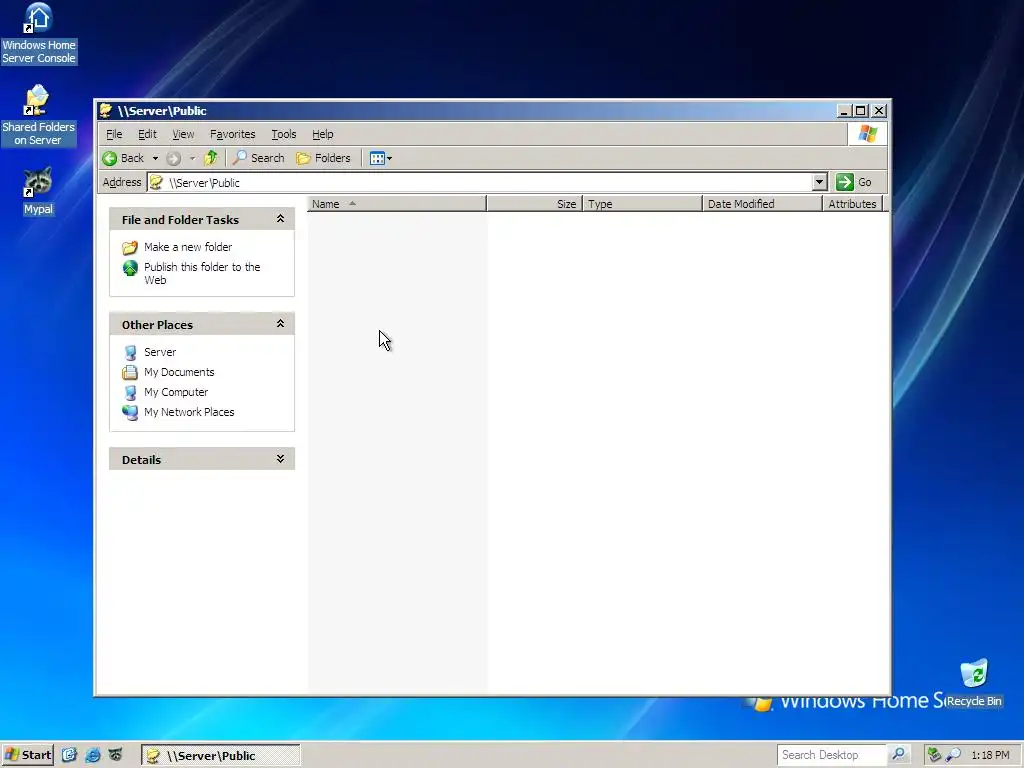
Task: Click the Forward arrow button in toolbar
Action: [173, 158]
